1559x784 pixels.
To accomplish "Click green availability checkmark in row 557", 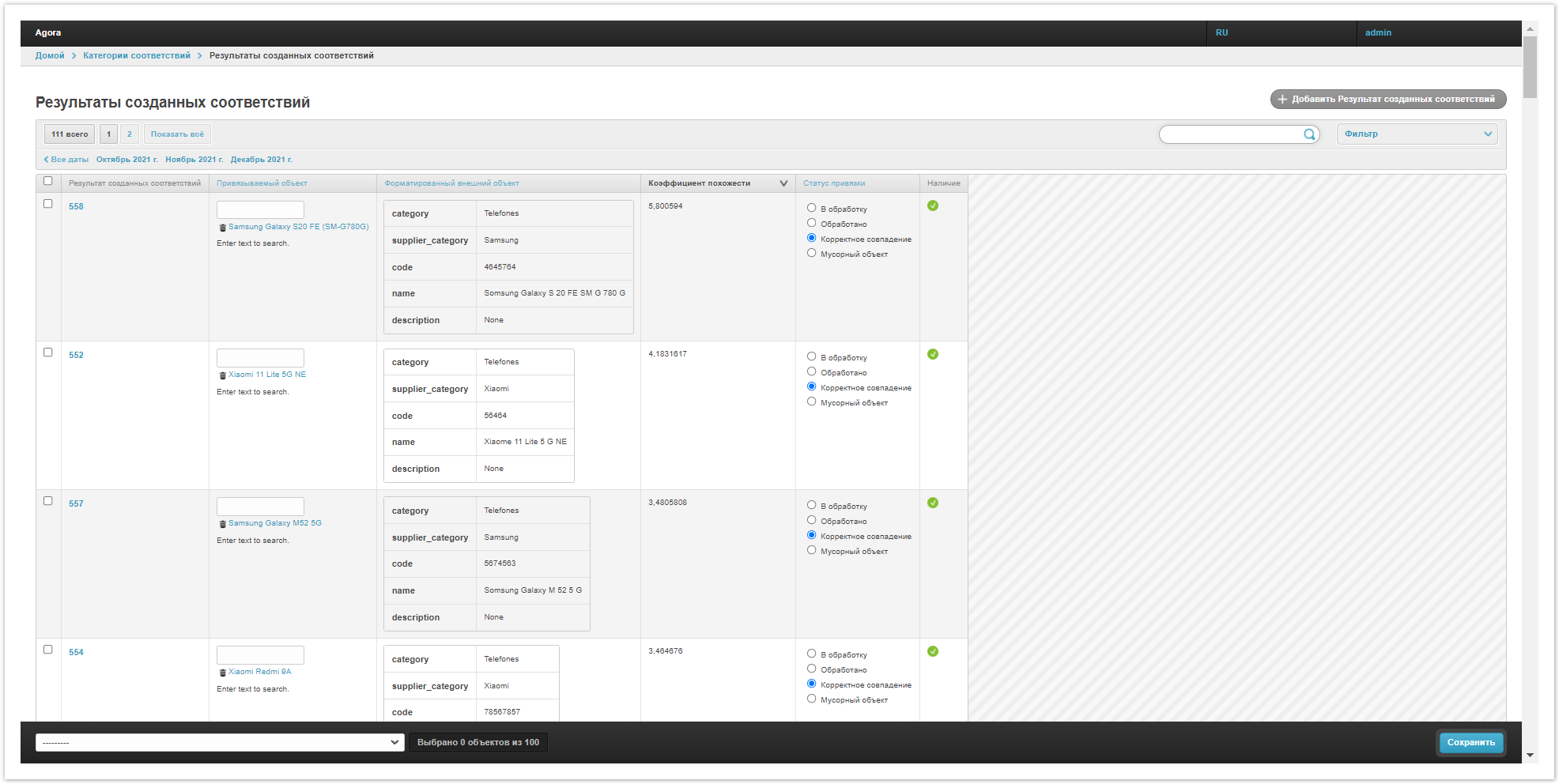I will (933, 503).
